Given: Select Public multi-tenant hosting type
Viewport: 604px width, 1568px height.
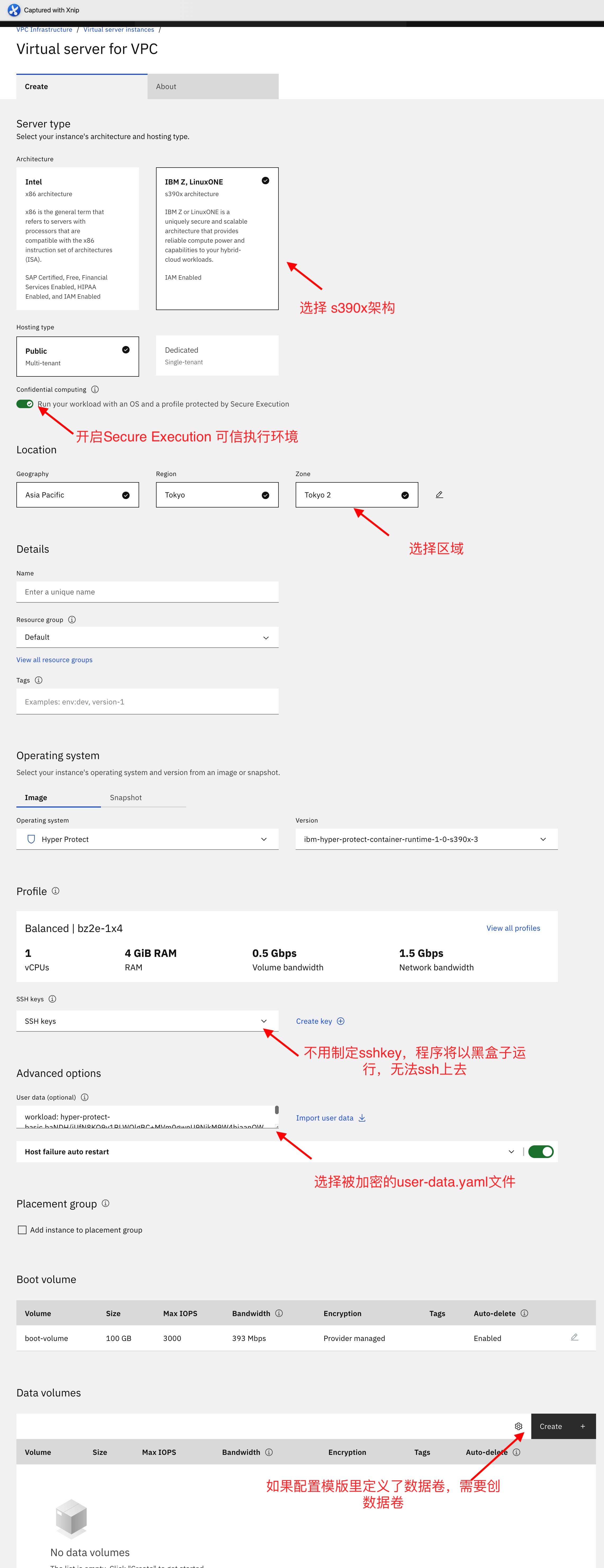Looking at the screenshot, I should pos(78,357).
